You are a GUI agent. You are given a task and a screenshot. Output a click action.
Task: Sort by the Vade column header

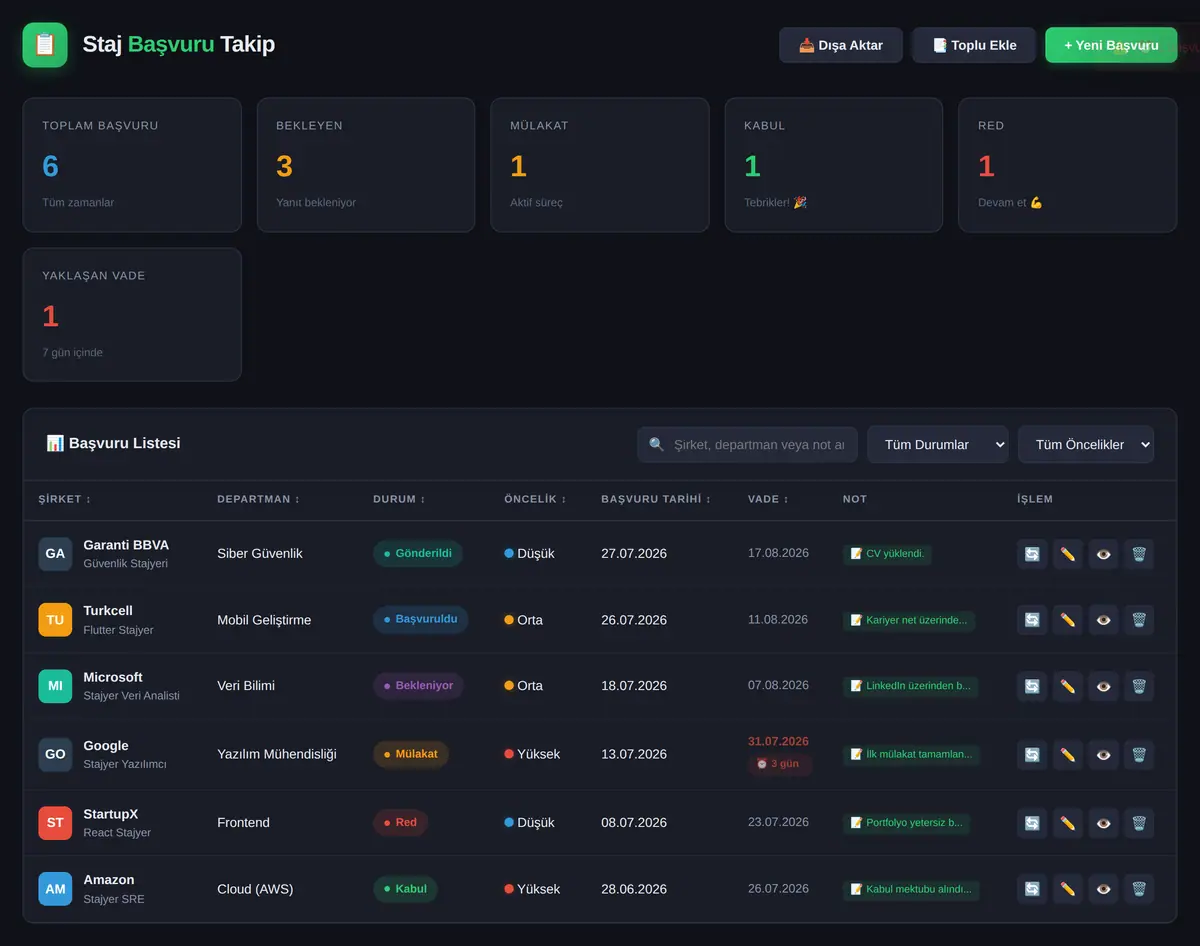(x=768, y=499)
